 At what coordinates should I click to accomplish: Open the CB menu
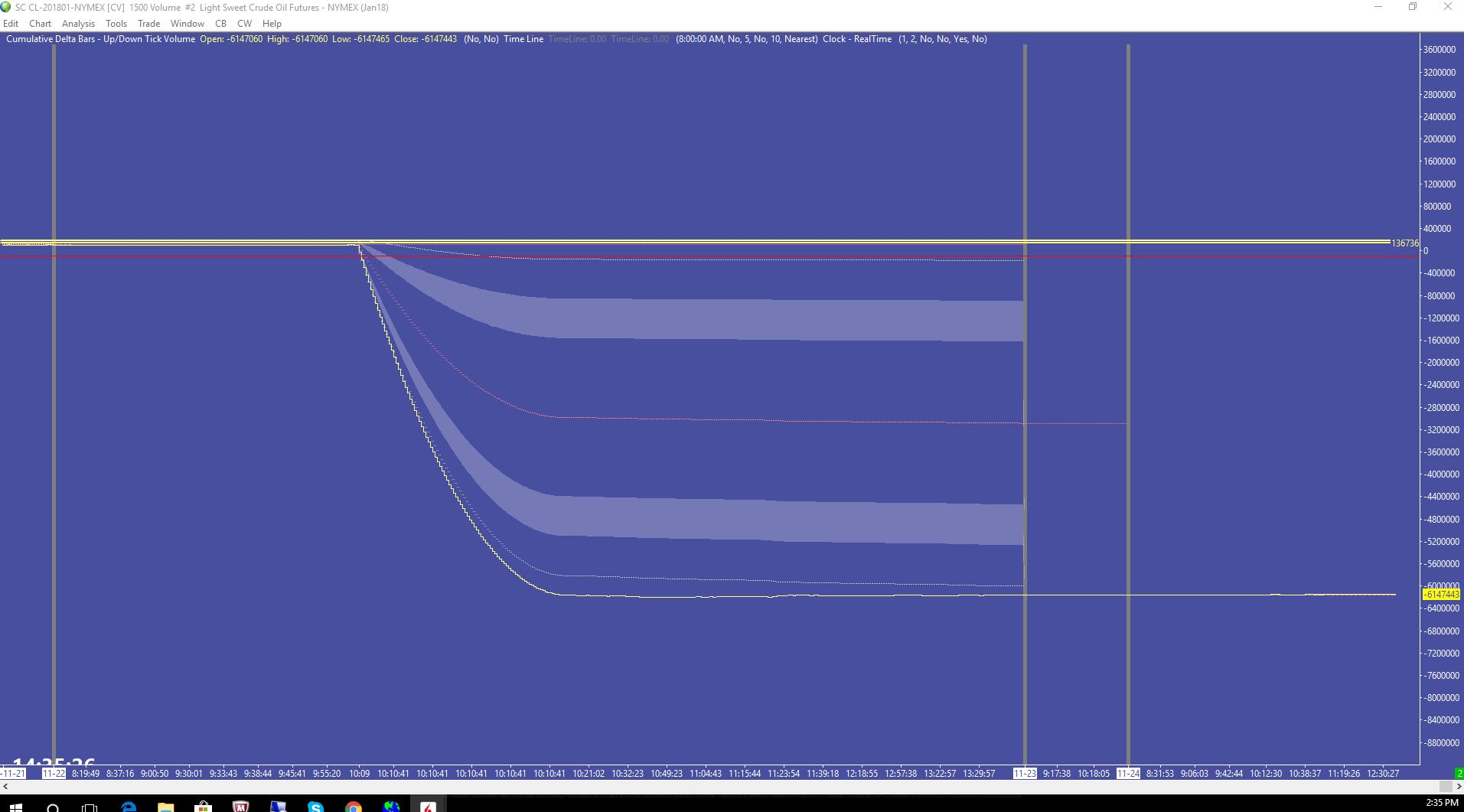pyautogui.click(x=220, y=24)
